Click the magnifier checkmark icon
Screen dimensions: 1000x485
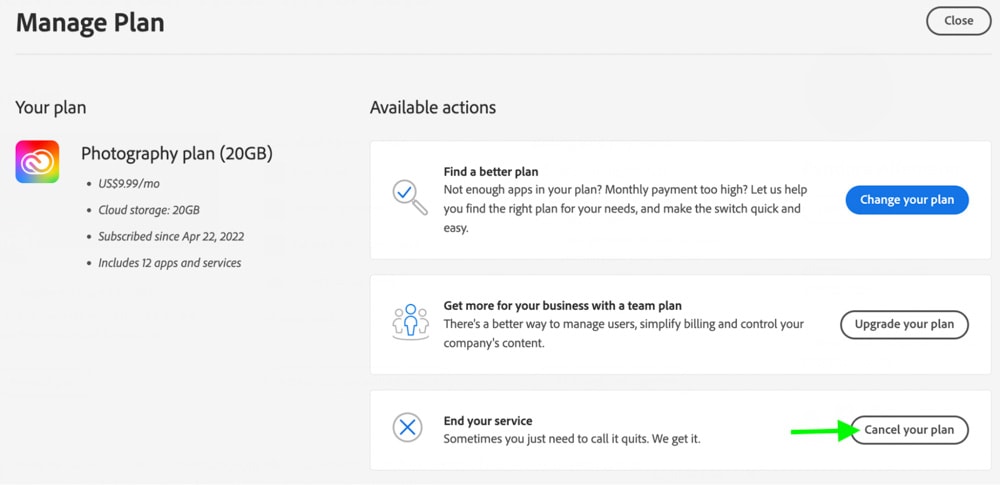(409, 197)
